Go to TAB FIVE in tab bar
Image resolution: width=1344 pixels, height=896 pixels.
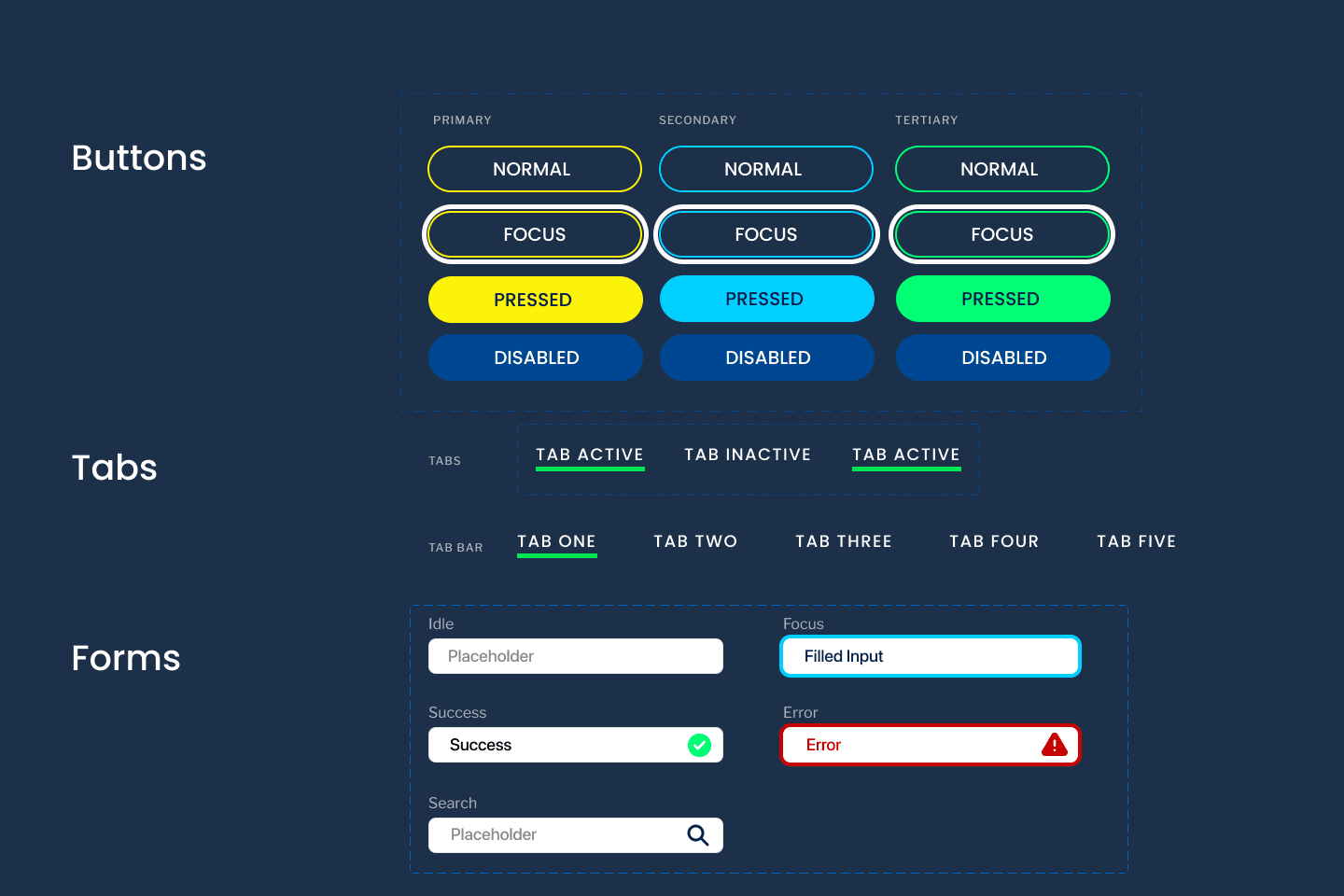[x=1136, y=541]
